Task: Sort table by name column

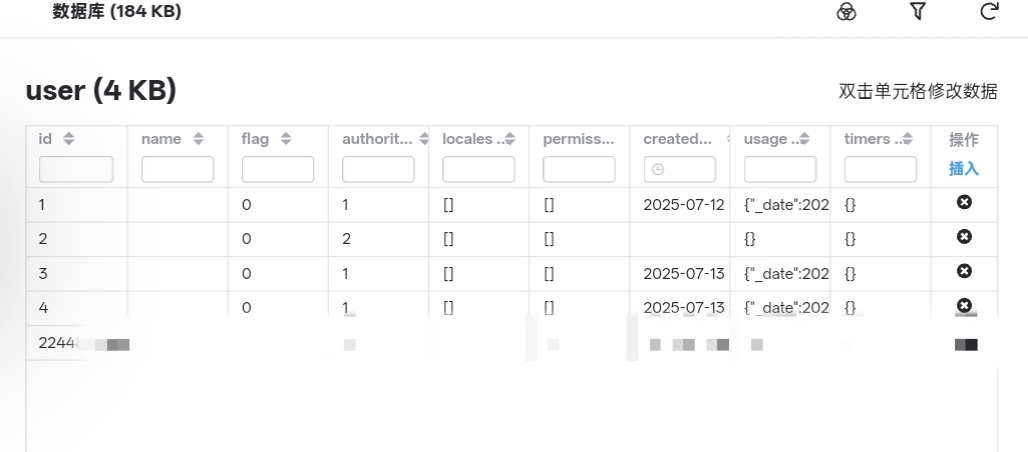Action: click(199, 138)
